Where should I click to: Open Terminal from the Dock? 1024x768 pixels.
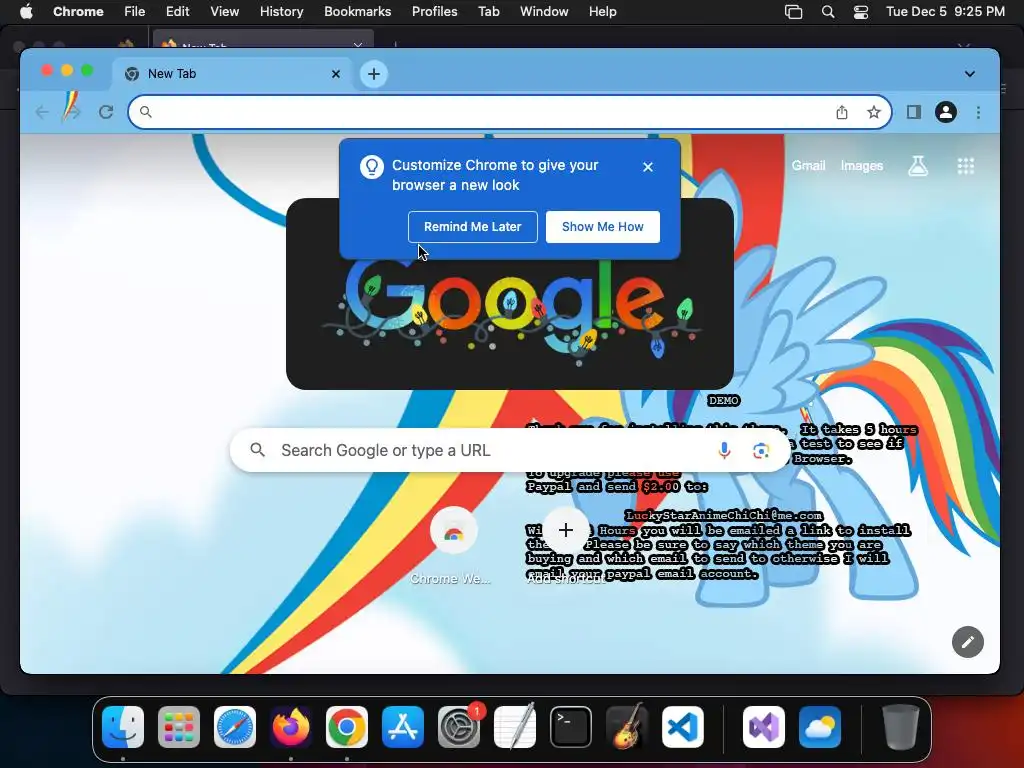pyautogui.click(x=571, y=727)
